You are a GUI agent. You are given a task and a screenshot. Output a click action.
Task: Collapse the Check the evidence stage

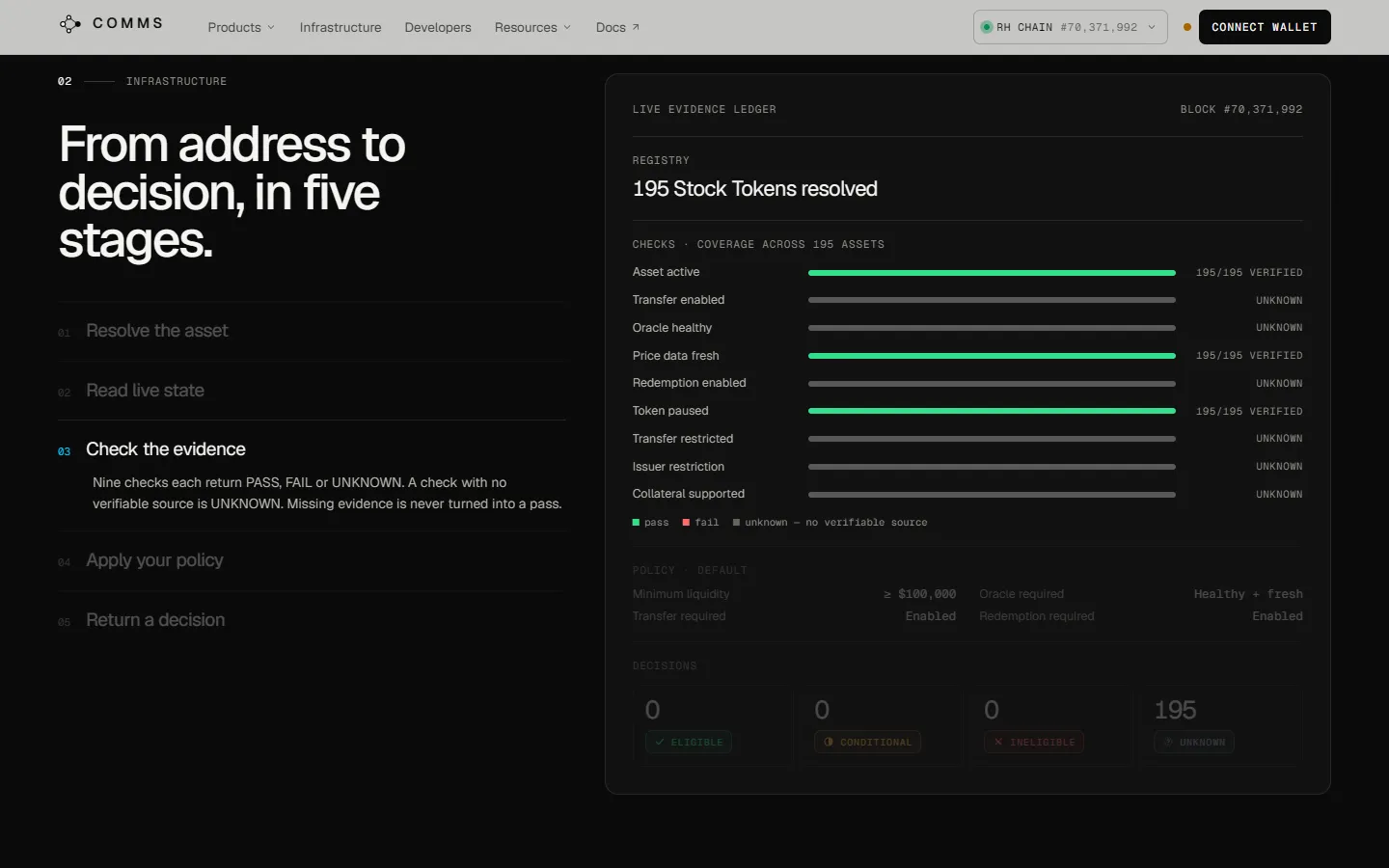pos(312,449)
